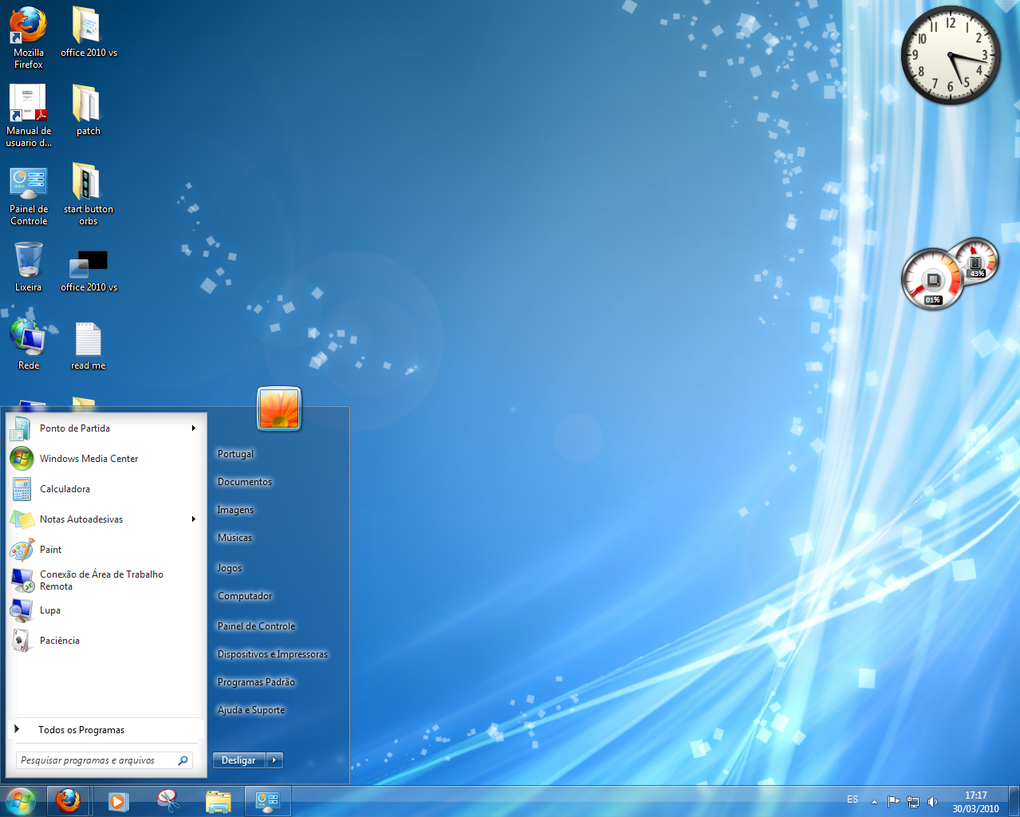Launch Paciência solitaire game
This screenshot has width=1020, height=817.
tap(106, 641)
